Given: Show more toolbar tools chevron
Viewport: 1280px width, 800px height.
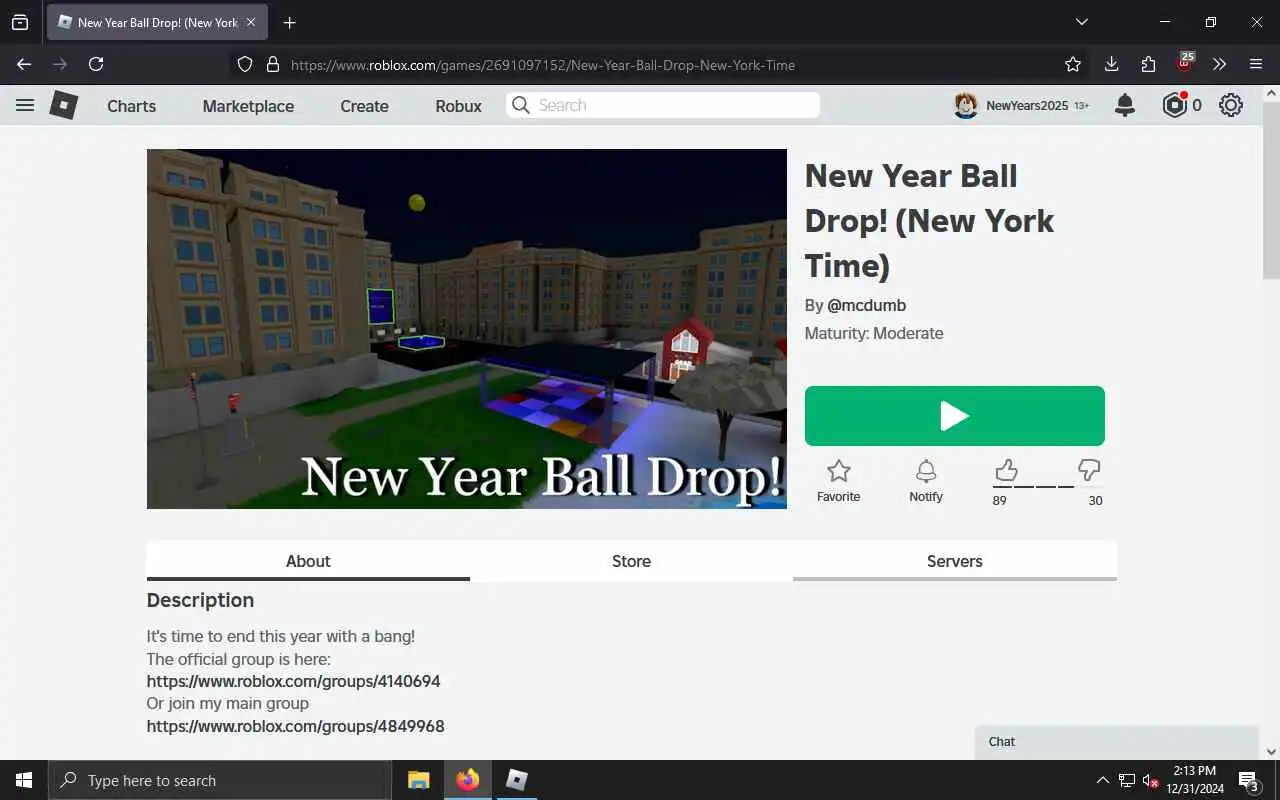Looking at the screenshot, I should (1219, 64).
